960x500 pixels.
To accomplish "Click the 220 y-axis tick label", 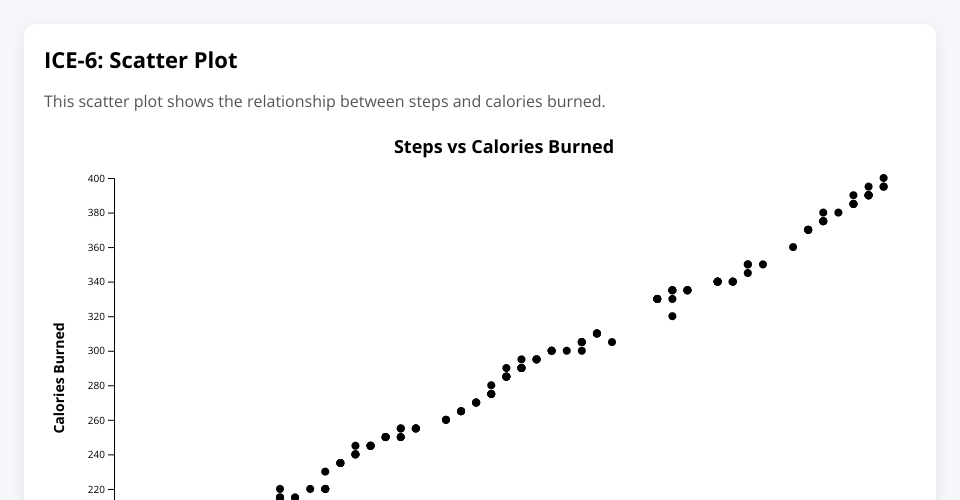I will (x=96, y=489).
